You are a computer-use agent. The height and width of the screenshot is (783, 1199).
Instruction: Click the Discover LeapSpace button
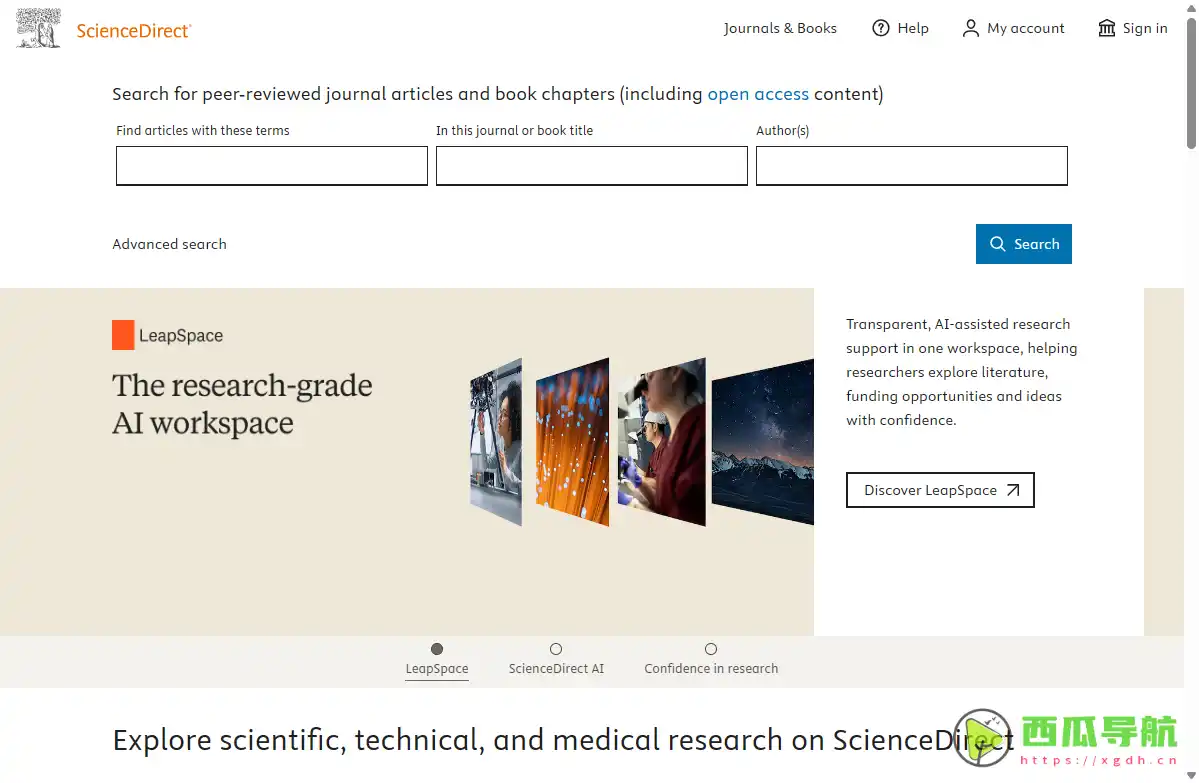pos(940,490)
